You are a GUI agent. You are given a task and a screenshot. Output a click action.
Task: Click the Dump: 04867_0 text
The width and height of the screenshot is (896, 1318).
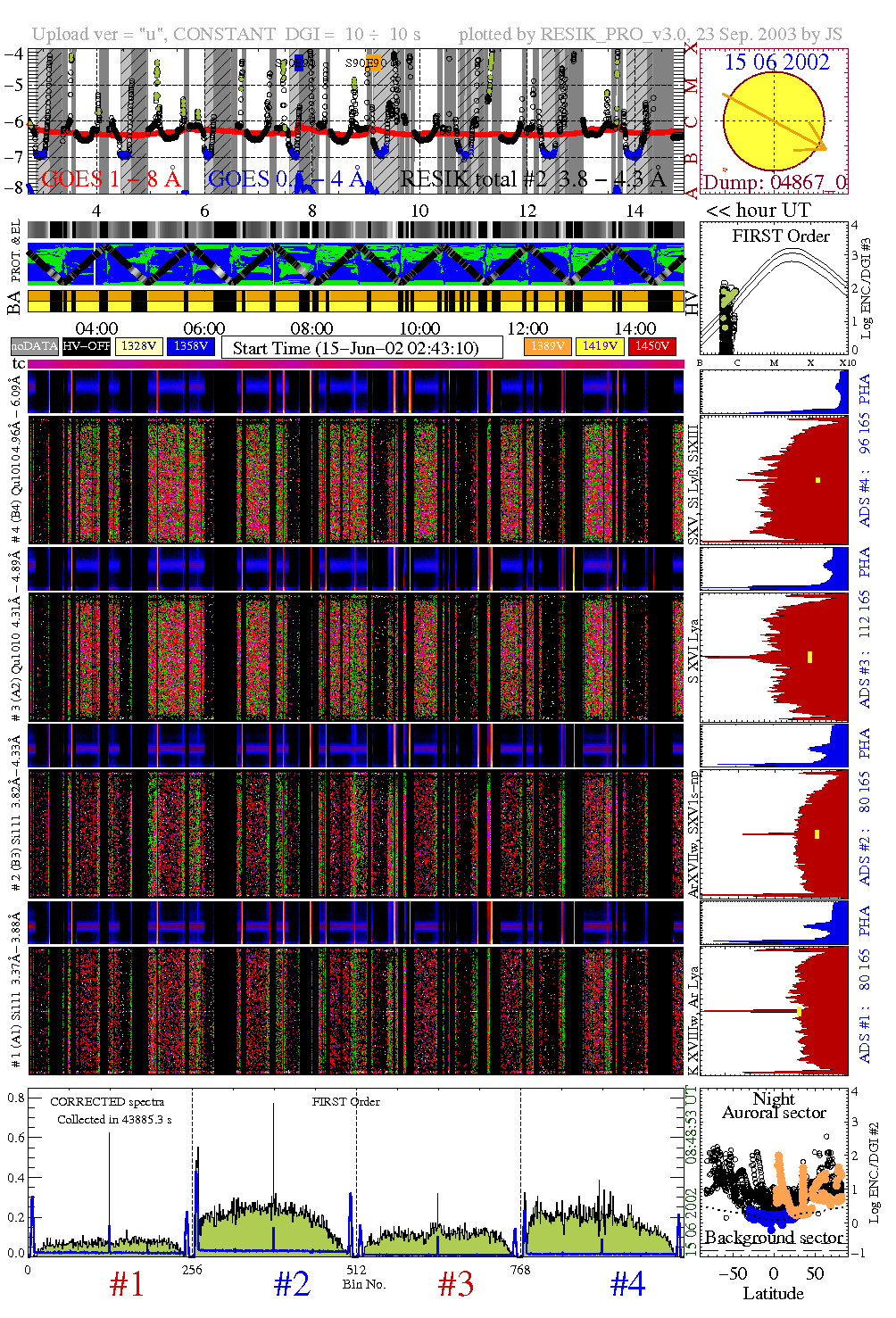pos(775,183)
